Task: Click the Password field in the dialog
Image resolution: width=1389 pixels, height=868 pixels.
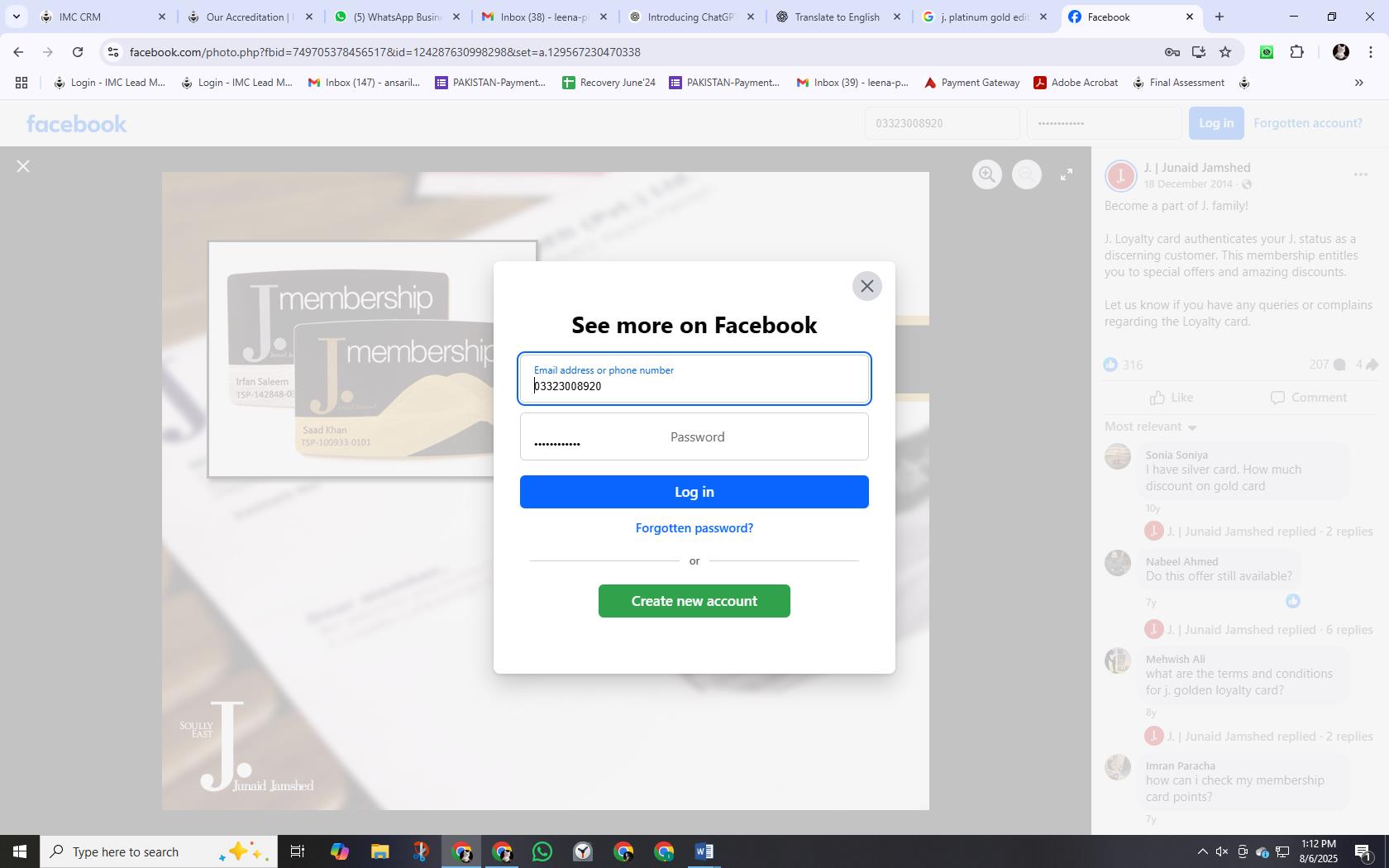Action: (x=694, y=436)
